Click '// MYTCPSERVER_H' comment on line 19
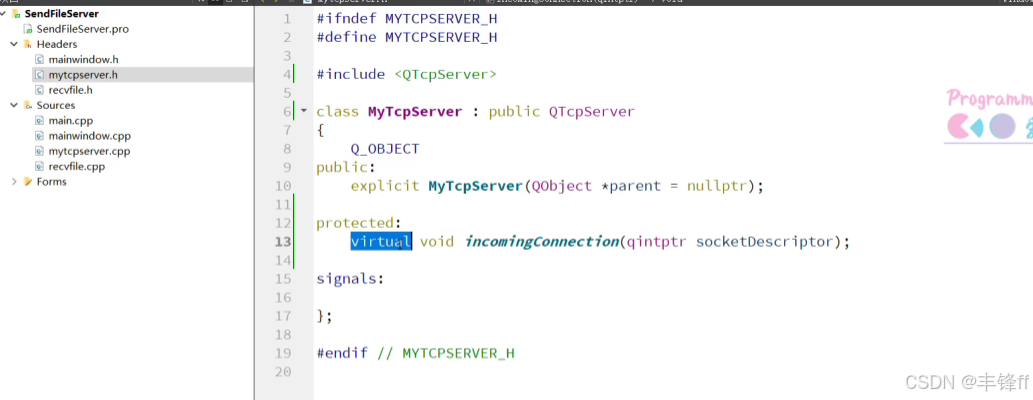Viewport: 1033px width, 400px height. 445,353
